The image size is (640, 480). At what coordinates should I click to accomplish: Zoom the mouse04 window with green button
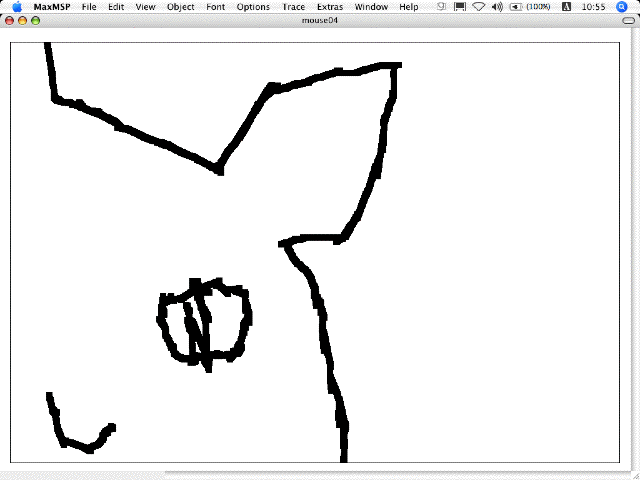click(36, 20)
